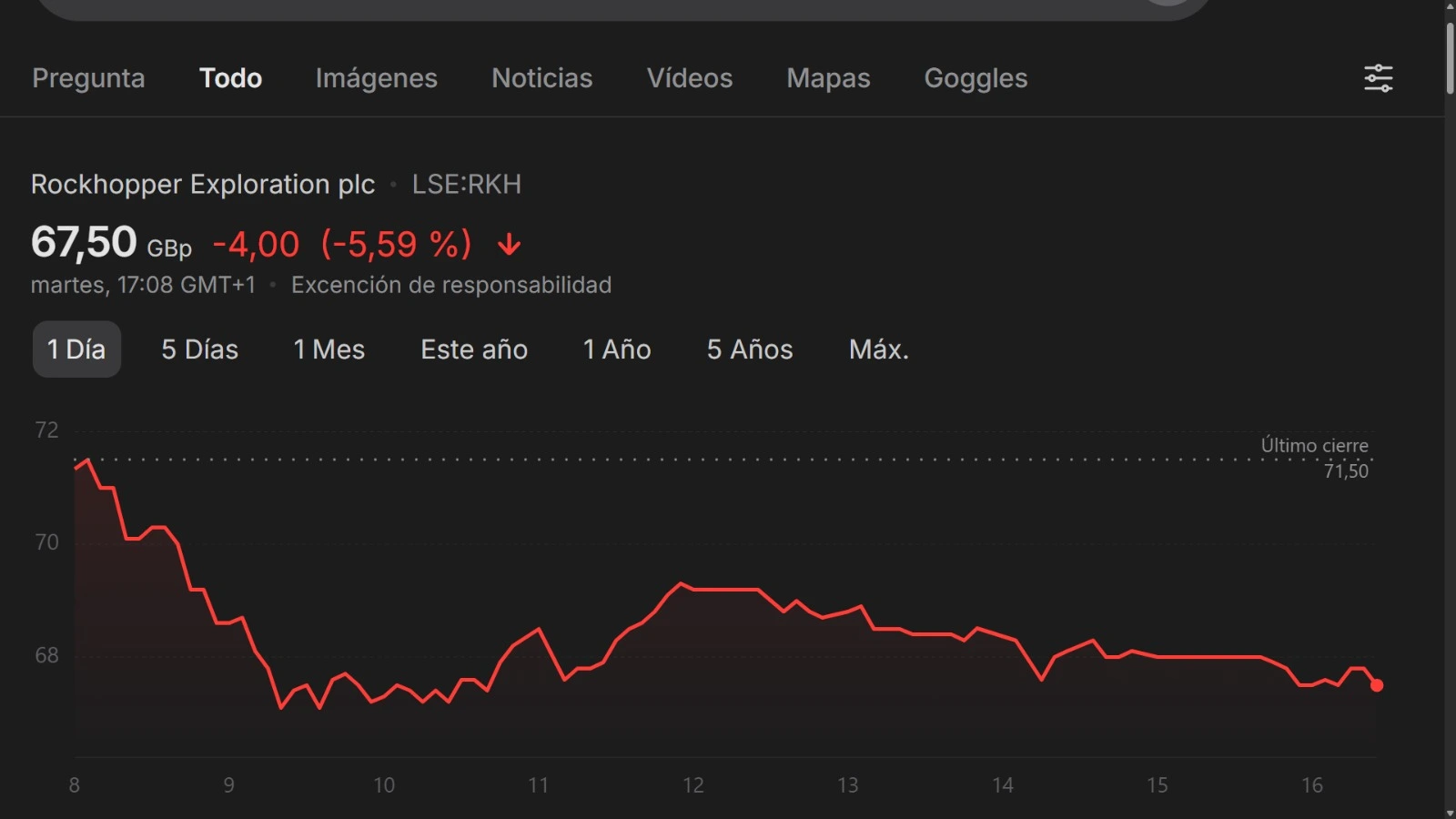Click the (-5,59 %) percentage change
1456x819 pixels.
pos(396,245)
